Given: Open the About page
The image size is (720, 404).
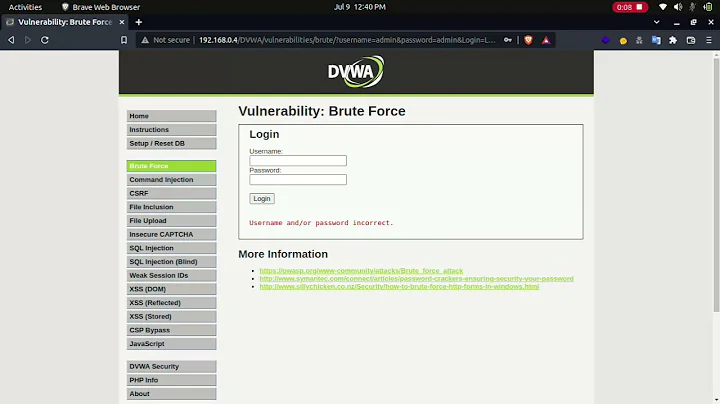Looking at the screenshot, I should pos(171,394).
